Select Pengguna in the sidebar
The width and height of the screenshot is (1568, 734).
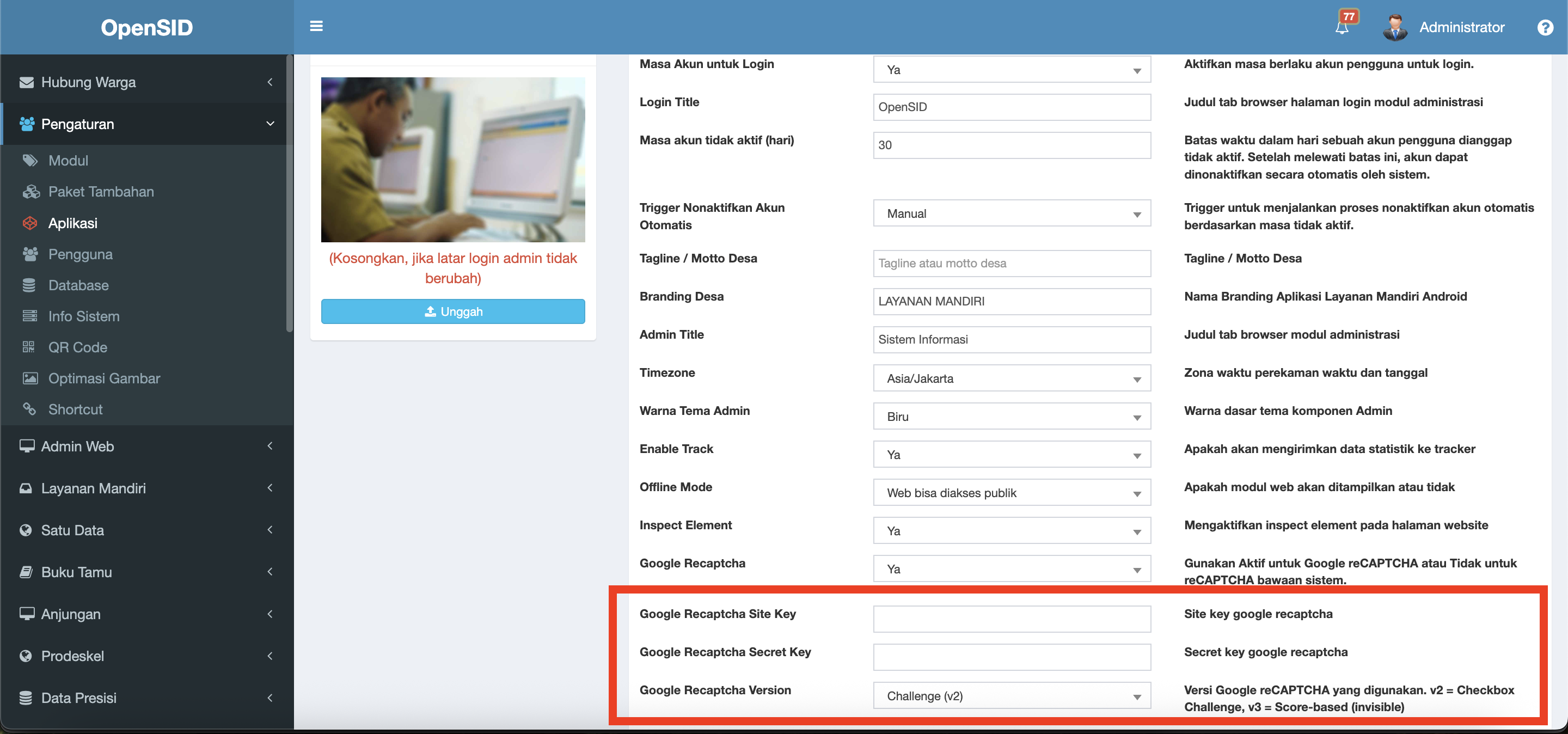pos(81,254)
